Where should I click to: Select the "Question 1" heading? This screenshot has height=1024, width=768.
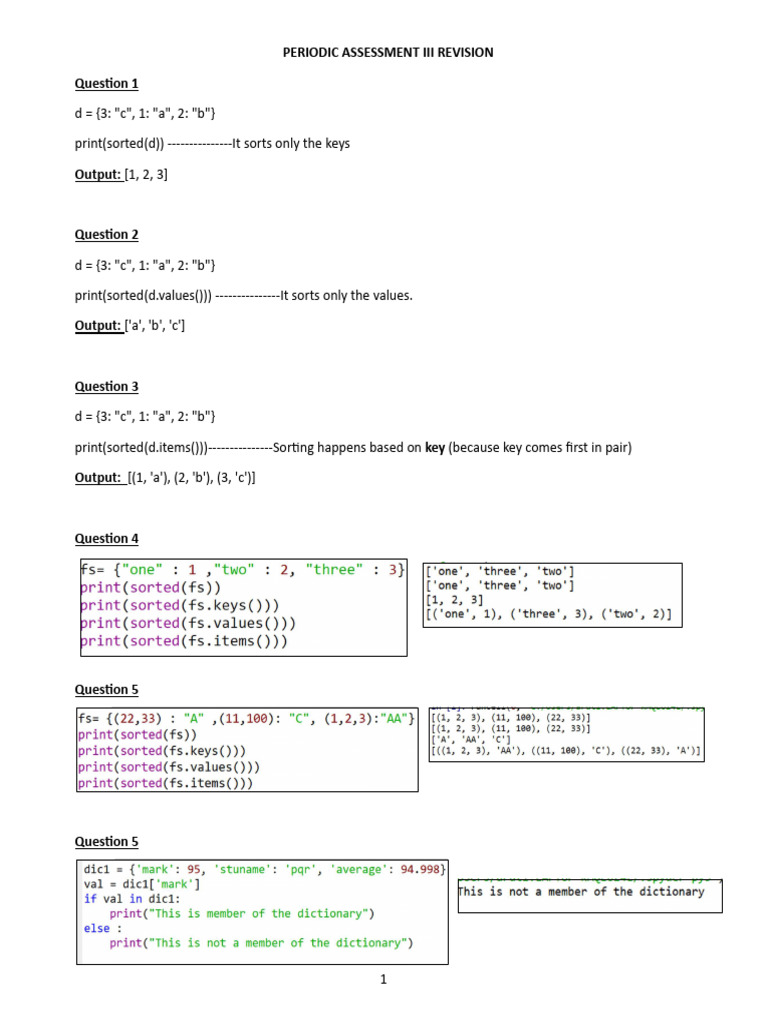coord(106,84)
